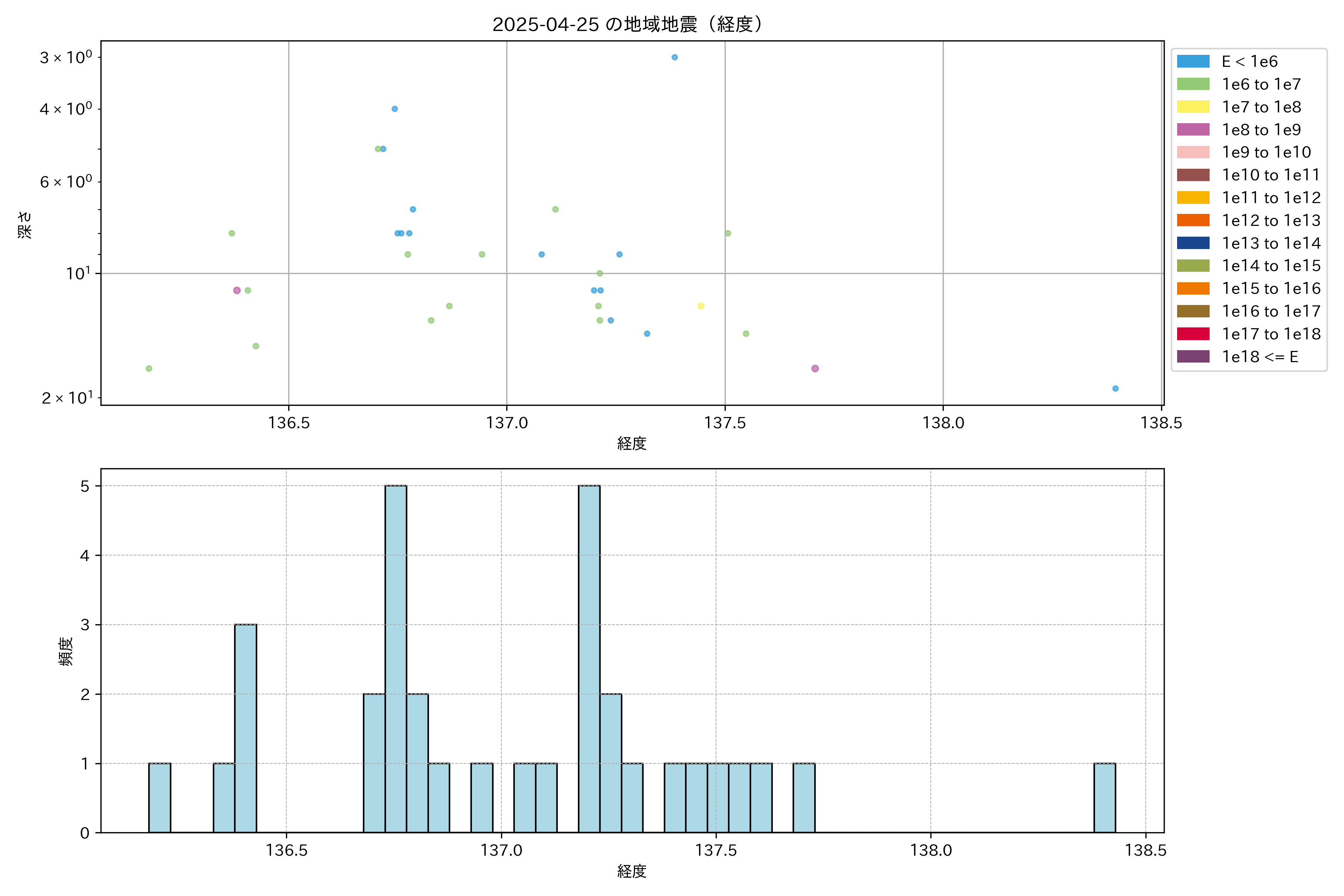The image size is (1344, 896).
Task: Click the 頻度 y-axis label
Action: [66, 651]
